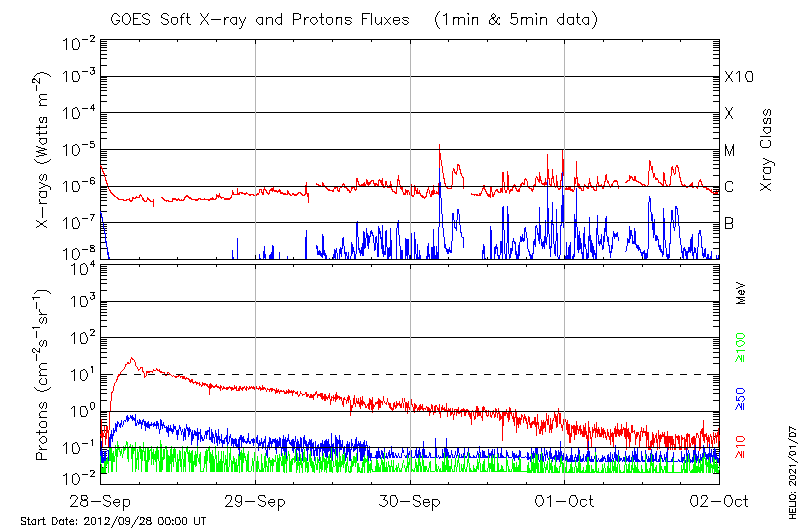Click the 29-Sep date tick label

[255, 501]
